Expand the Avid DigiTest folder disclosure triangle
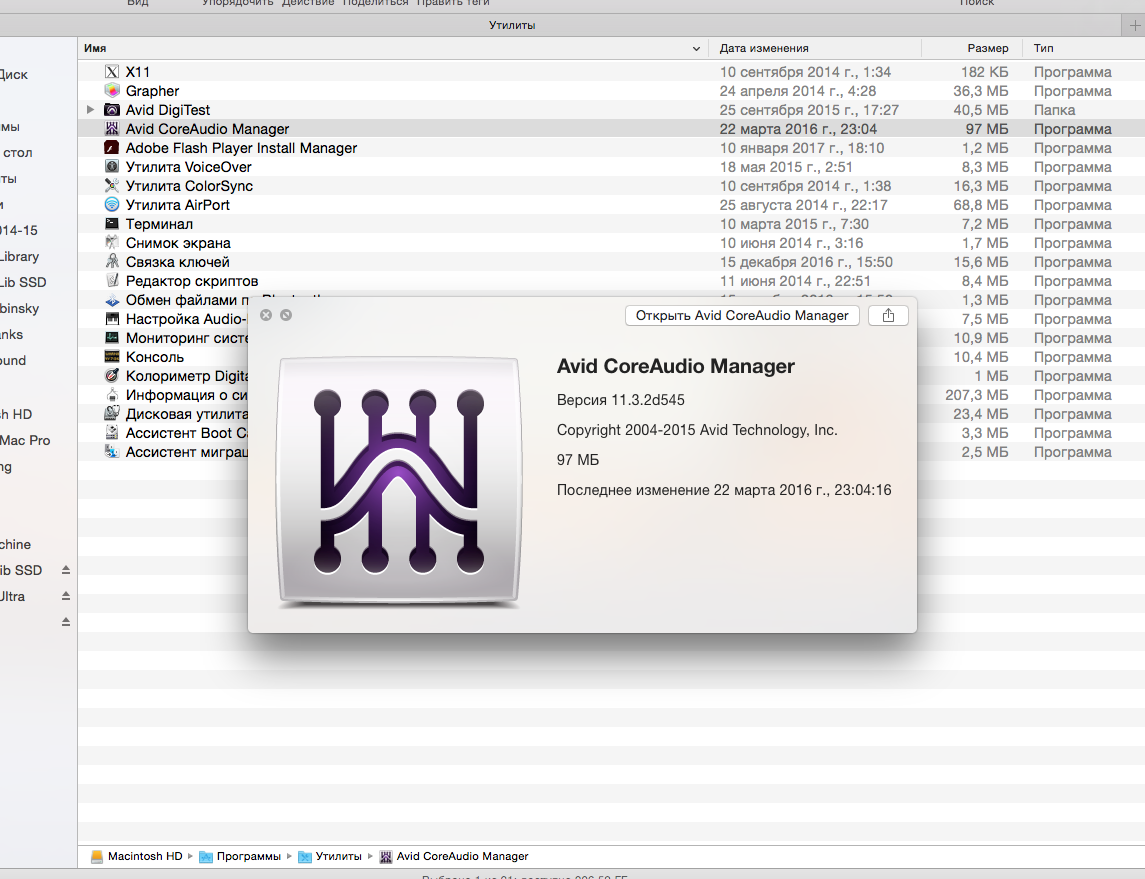 coord(91,110)
